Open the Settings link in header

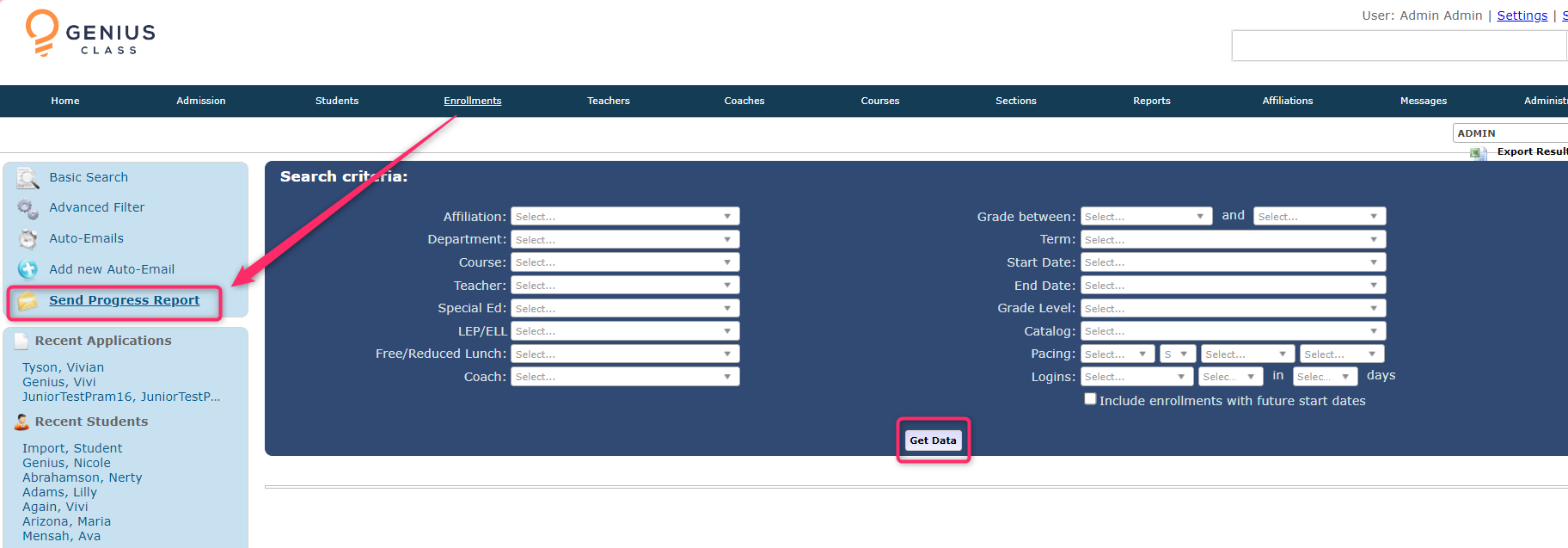1522,15
